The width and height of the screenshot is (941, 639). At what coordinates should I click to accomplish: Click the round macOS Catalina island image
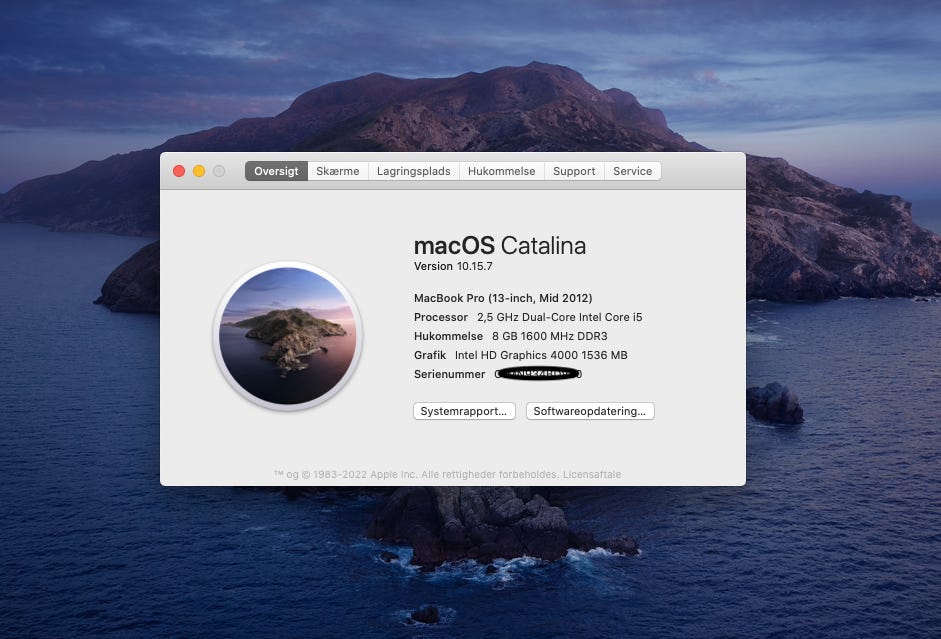point(287,336)
